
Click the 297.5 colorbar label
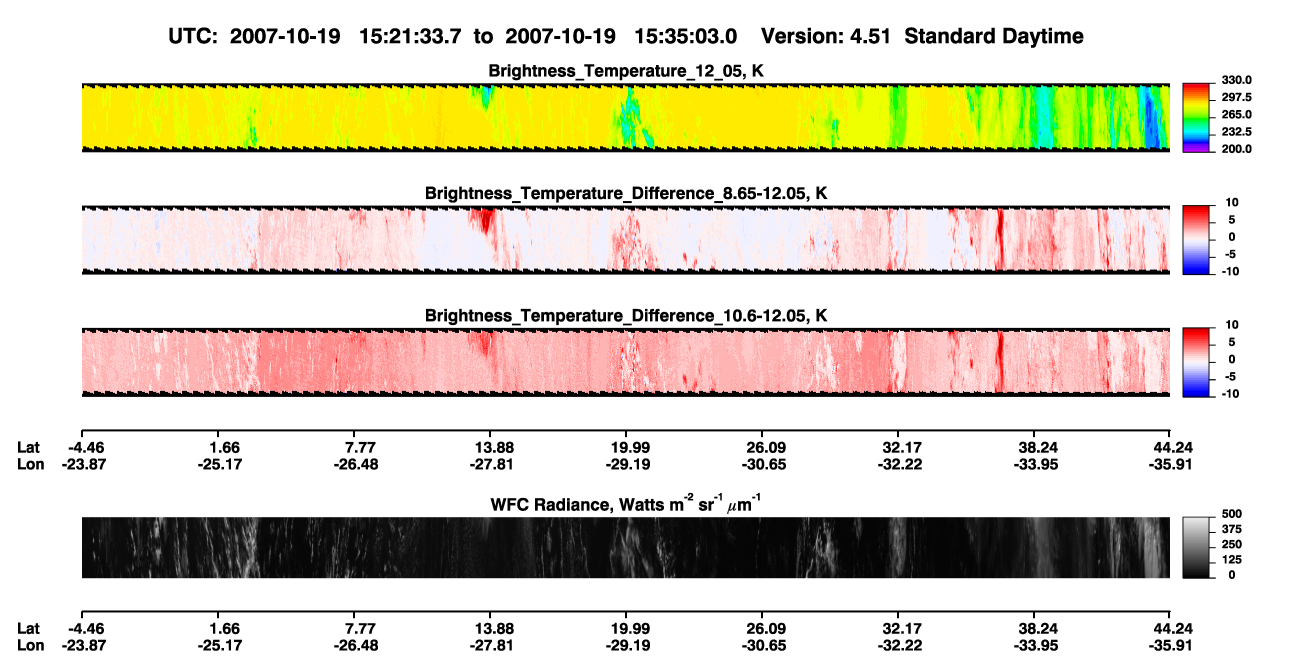coord(1235,98)
